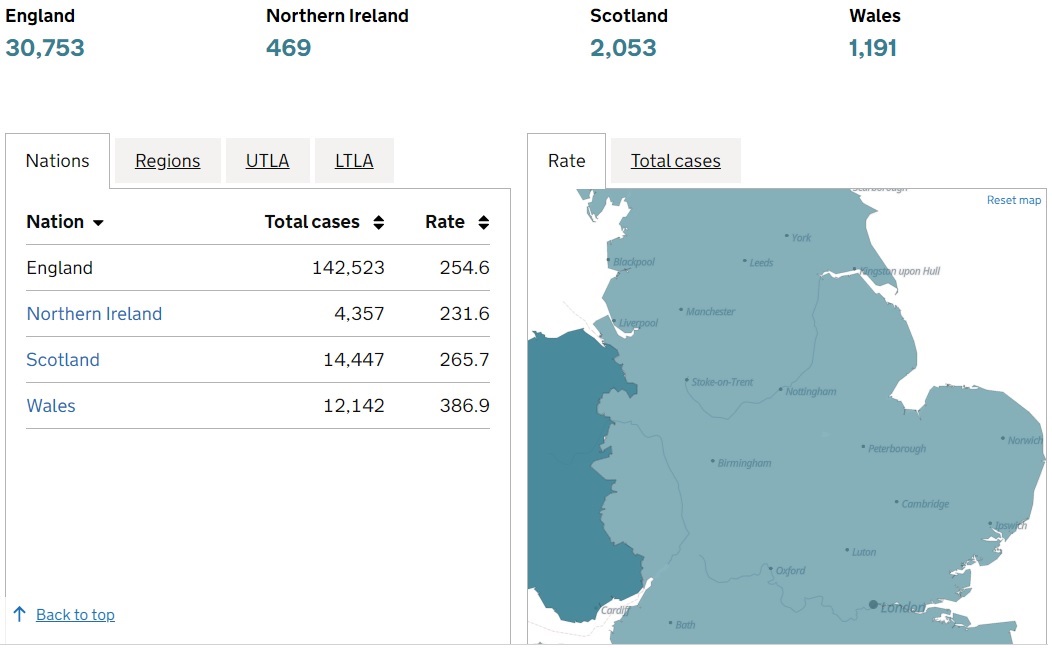Sort table by Rate arrows
Screen dimensions: 1052x648
click(484, 223)
